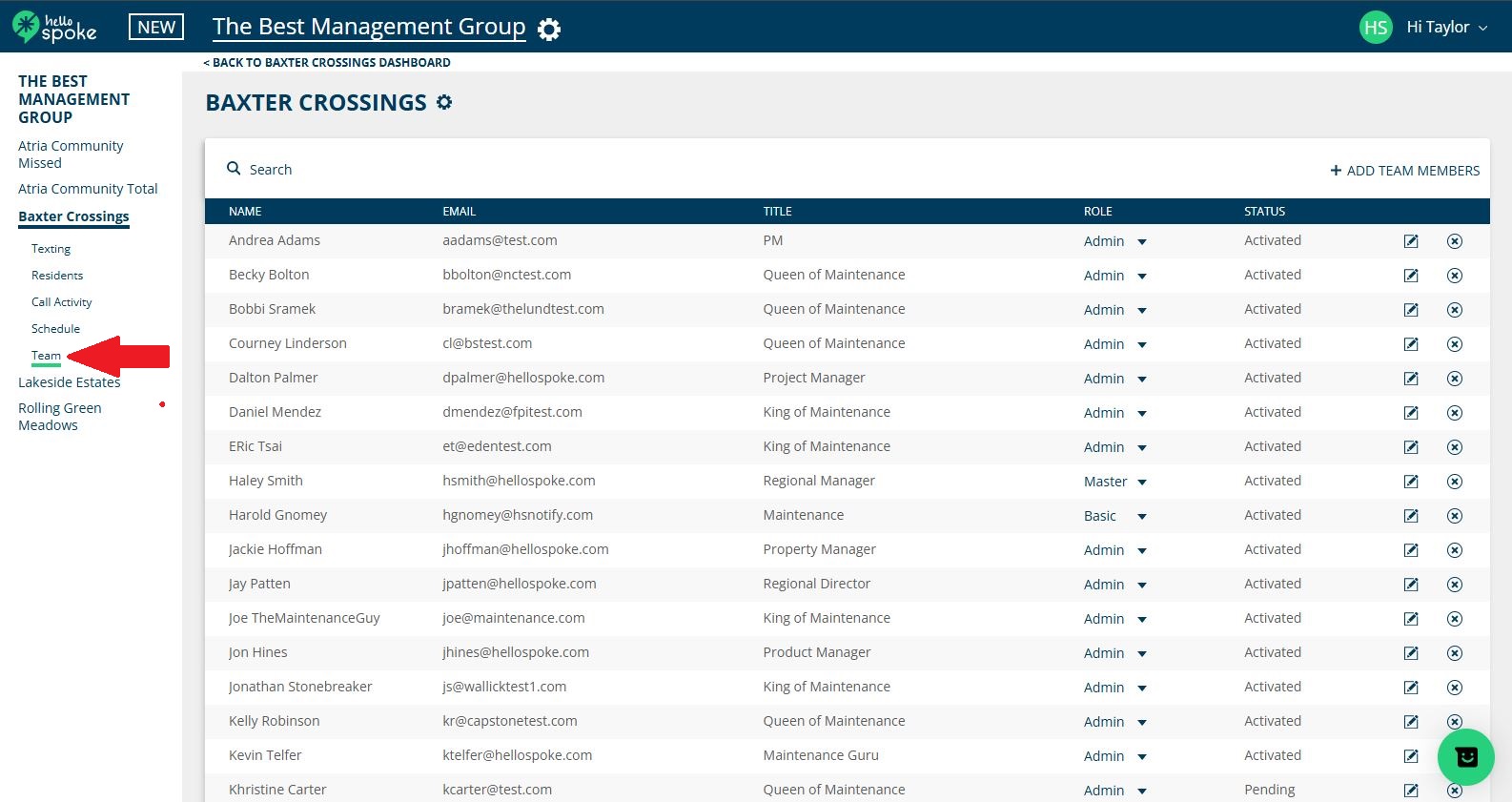Sort by STATUS column header

point(1264,212)
